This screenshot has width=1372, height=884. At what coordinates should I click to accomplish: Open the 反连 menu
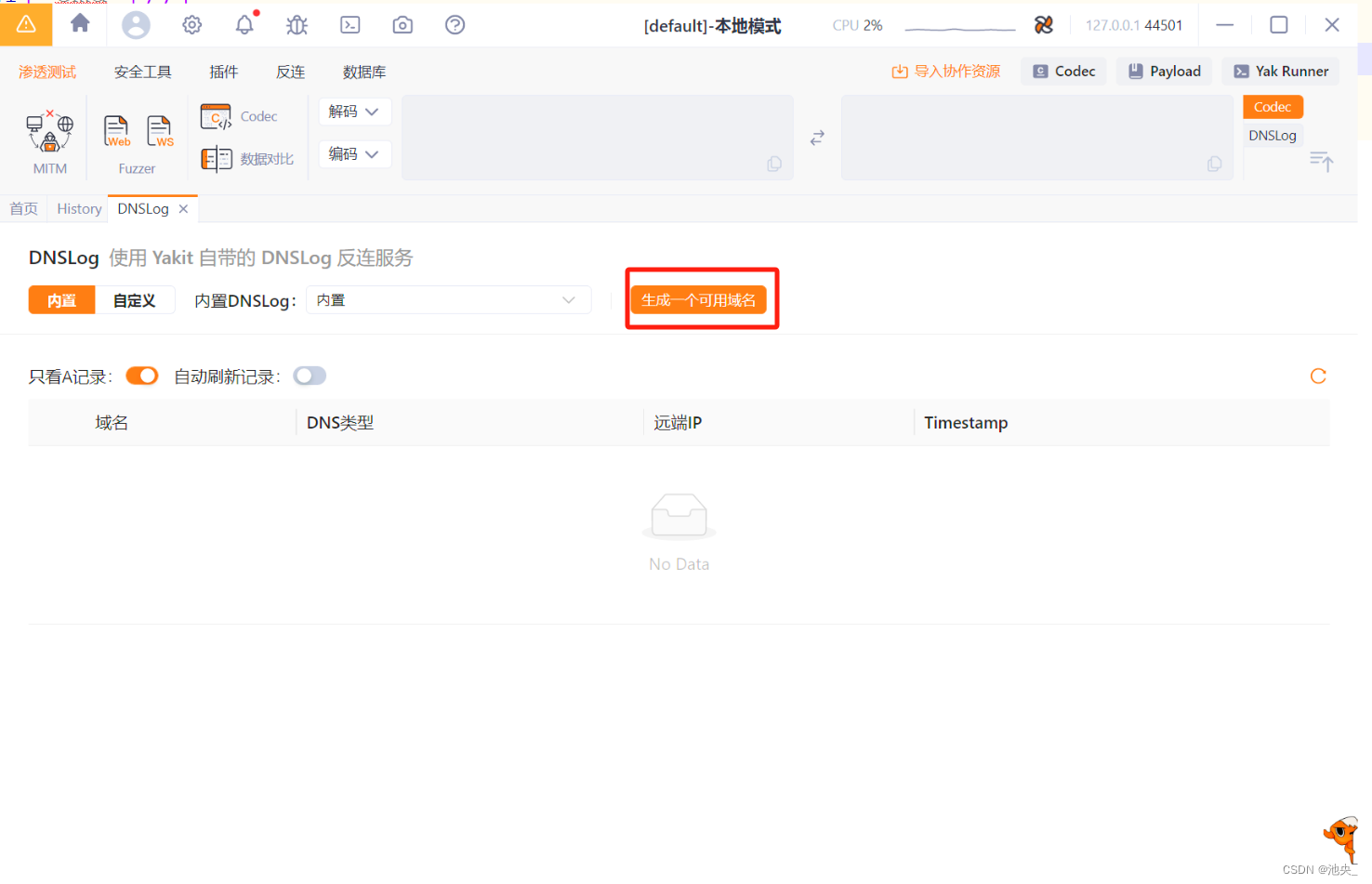pos(291,72)
